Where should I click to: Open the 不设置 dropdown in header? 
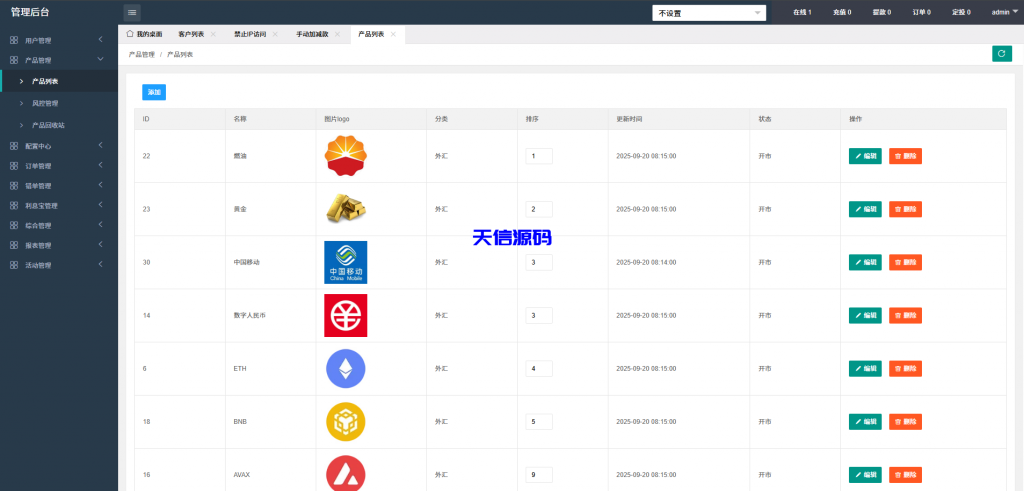[709, 13]
